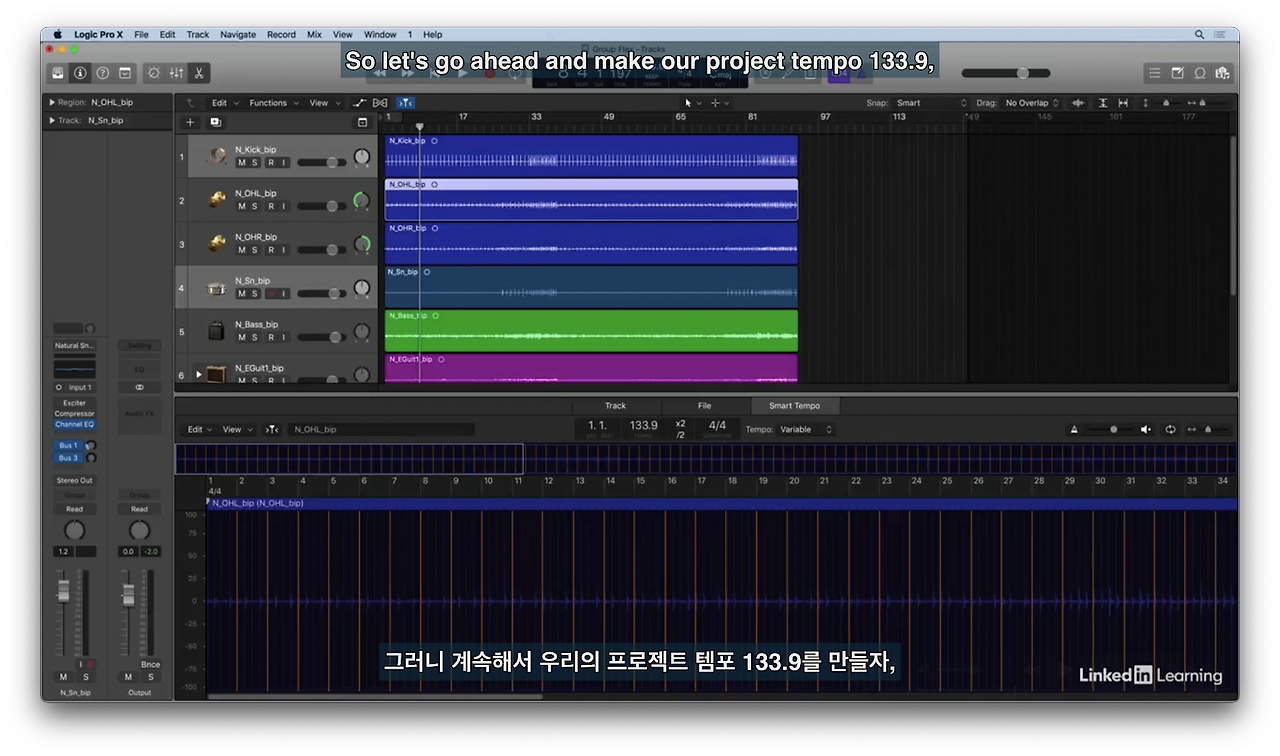The width and height of the screenshot is (1280, 756).
Task: Expand N_EGuit1_bip track stack triangle
Action: click(198, 375)
